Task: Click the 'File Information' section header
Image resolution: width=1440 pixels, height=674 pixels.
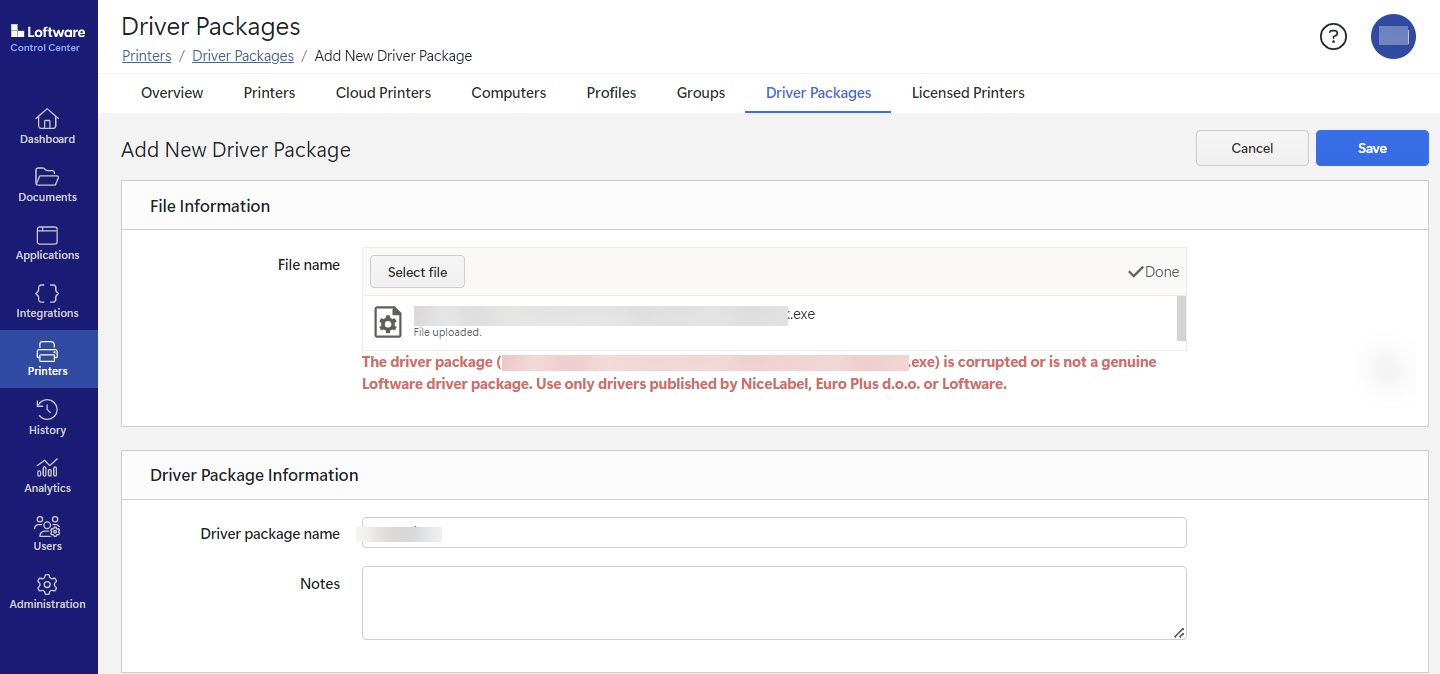Action: point(210,206)
